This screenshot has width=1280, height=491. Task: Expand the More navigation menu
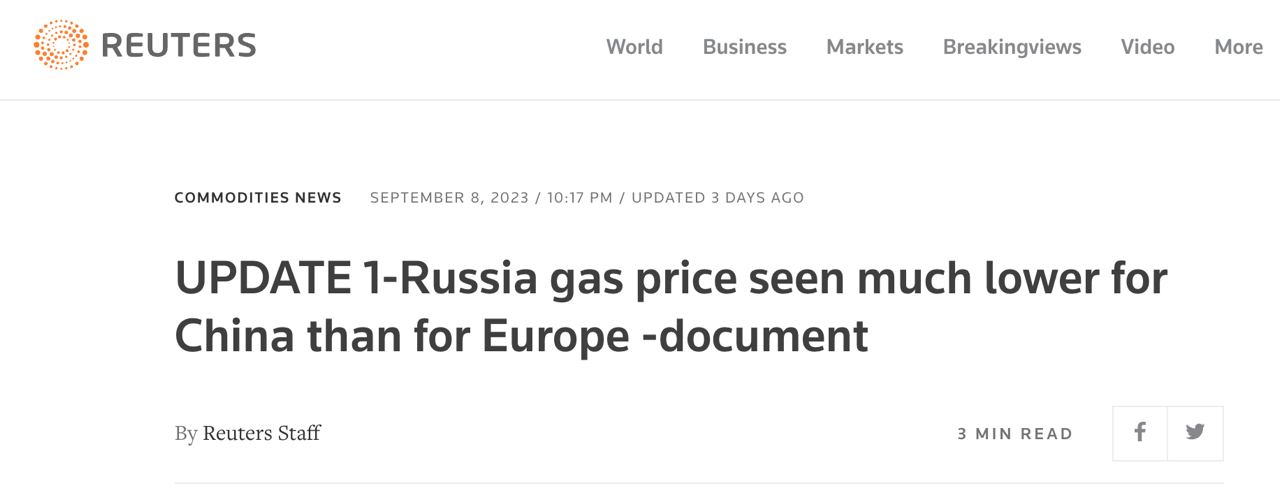coord(1238,47)
